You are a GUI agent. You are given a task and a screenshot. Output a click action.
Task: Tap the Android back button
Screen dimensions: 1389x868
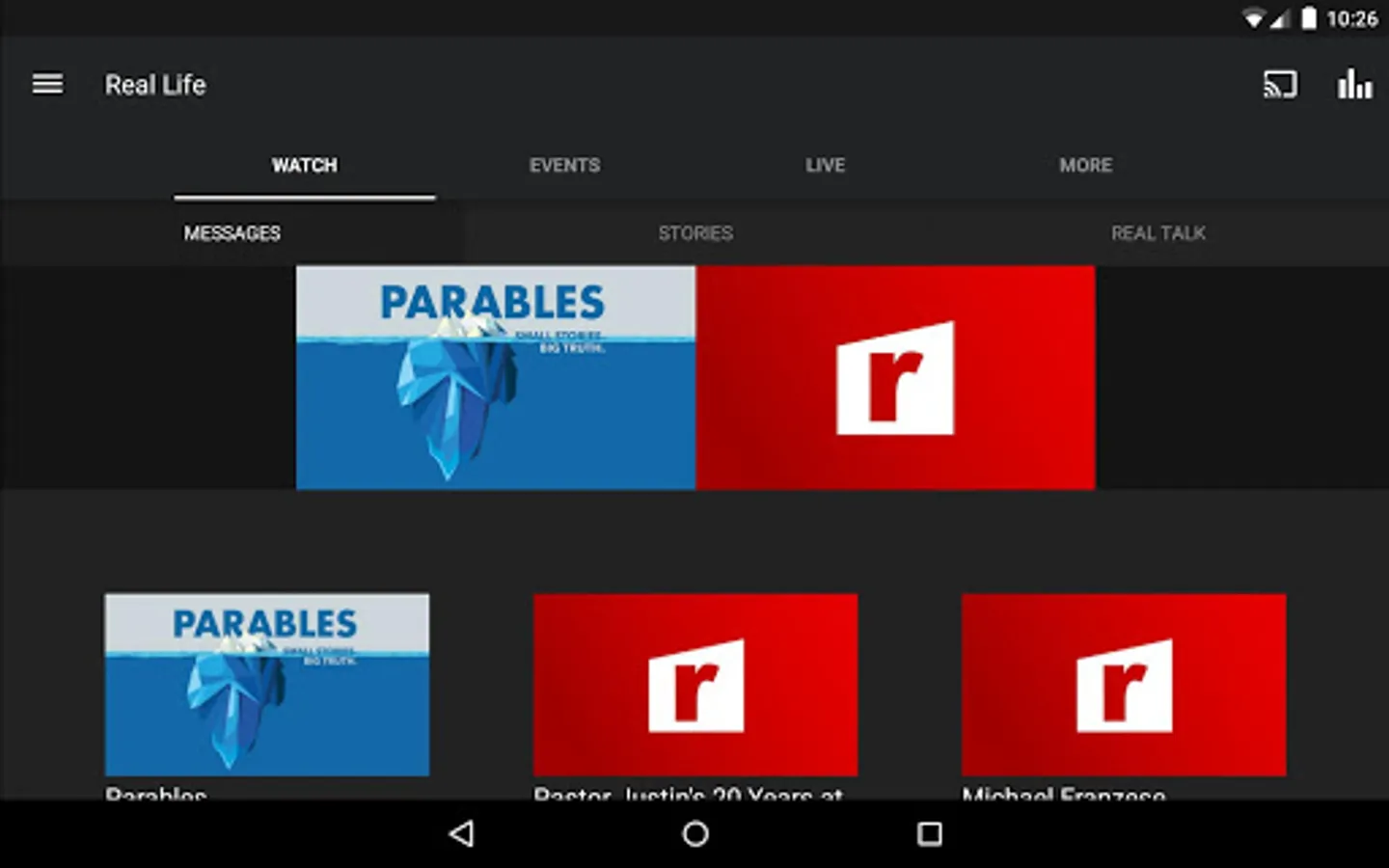[462, 834]
